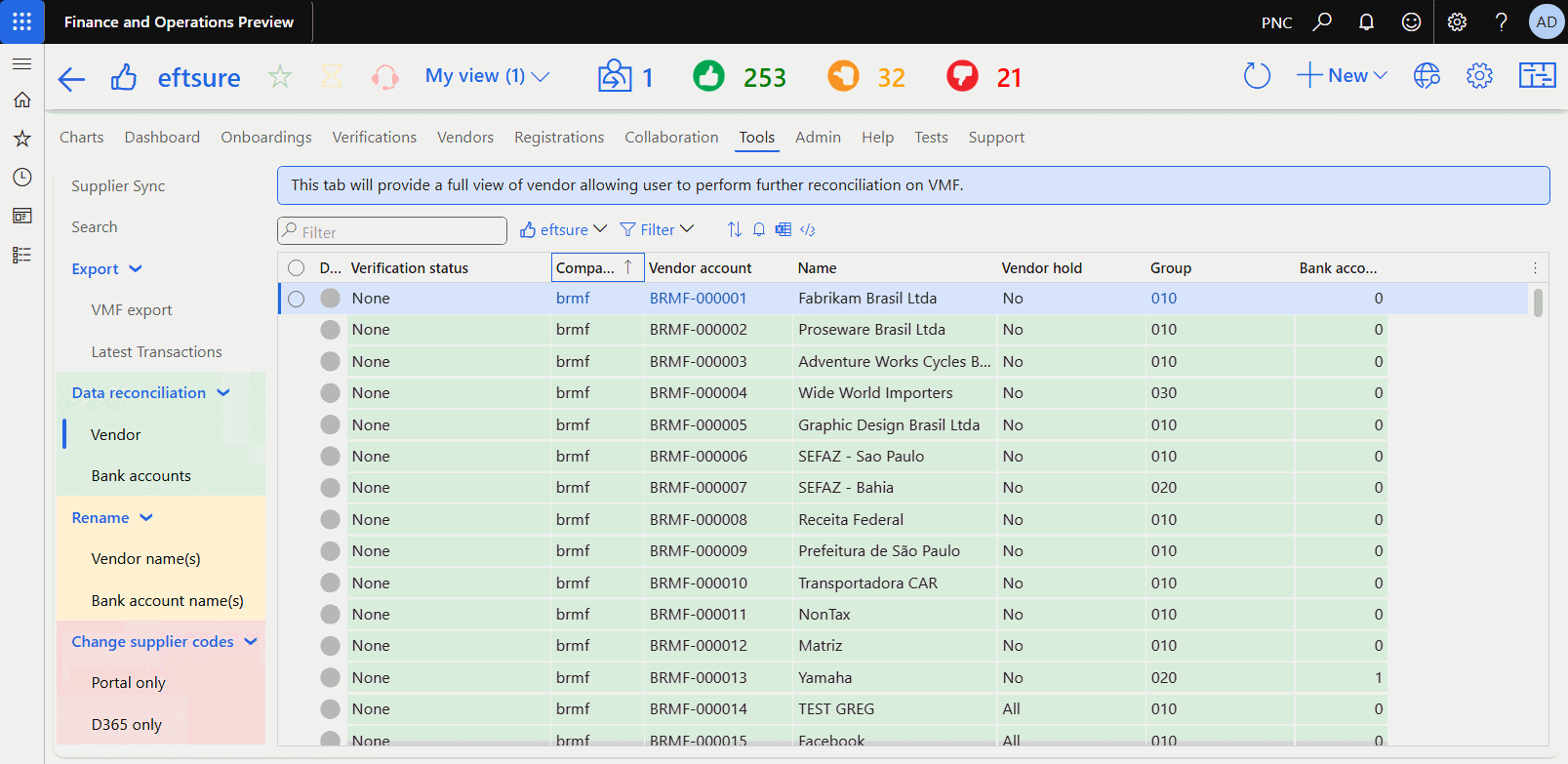Open Recent clock icon in left rail
This screenshot has height=764, width=1568.
point(21,177)
